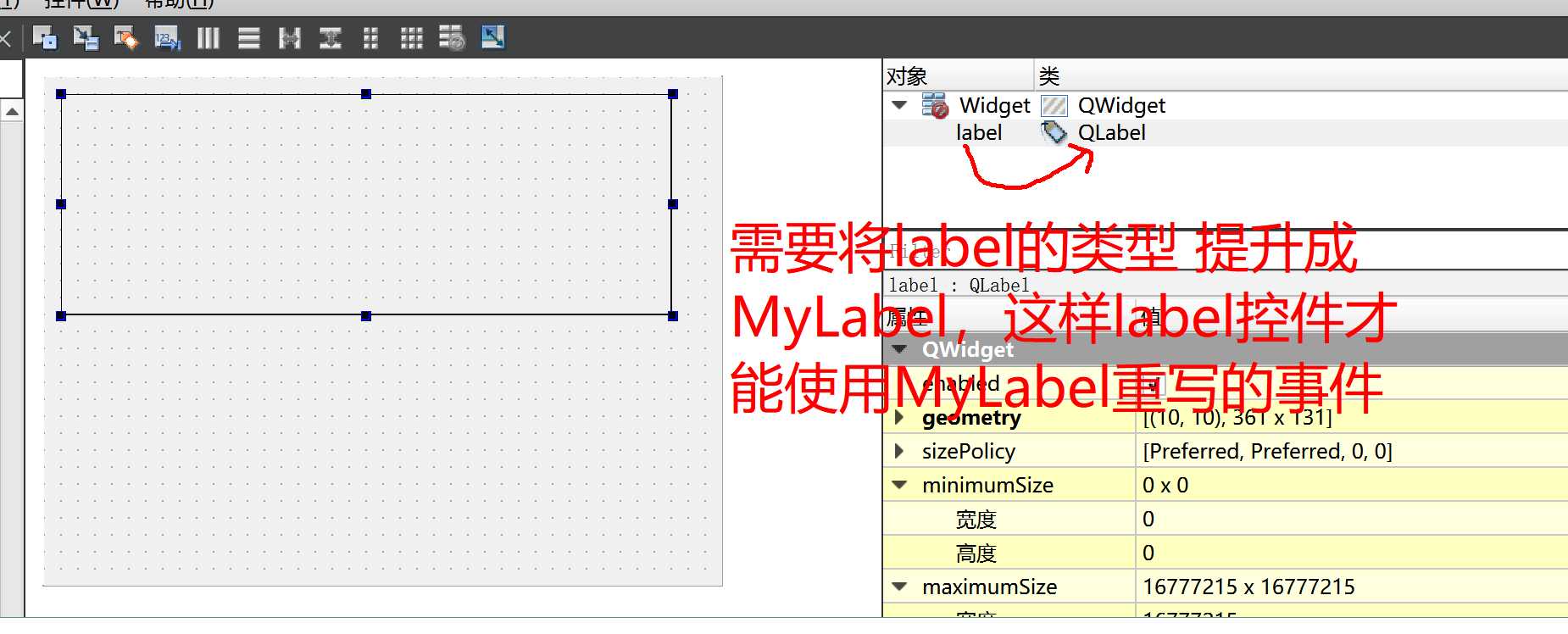Click the right-middle resize handle of label
Viewport: 1568px width, 634px height.
pos(673,204)
